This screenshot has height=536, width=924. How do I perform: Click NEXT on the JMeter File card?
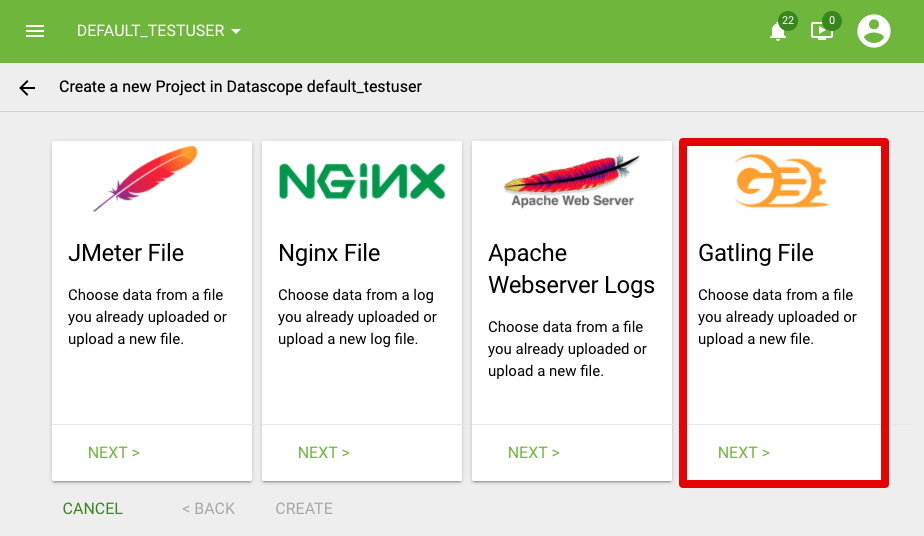pyautogui.click(x=114, y=452)
